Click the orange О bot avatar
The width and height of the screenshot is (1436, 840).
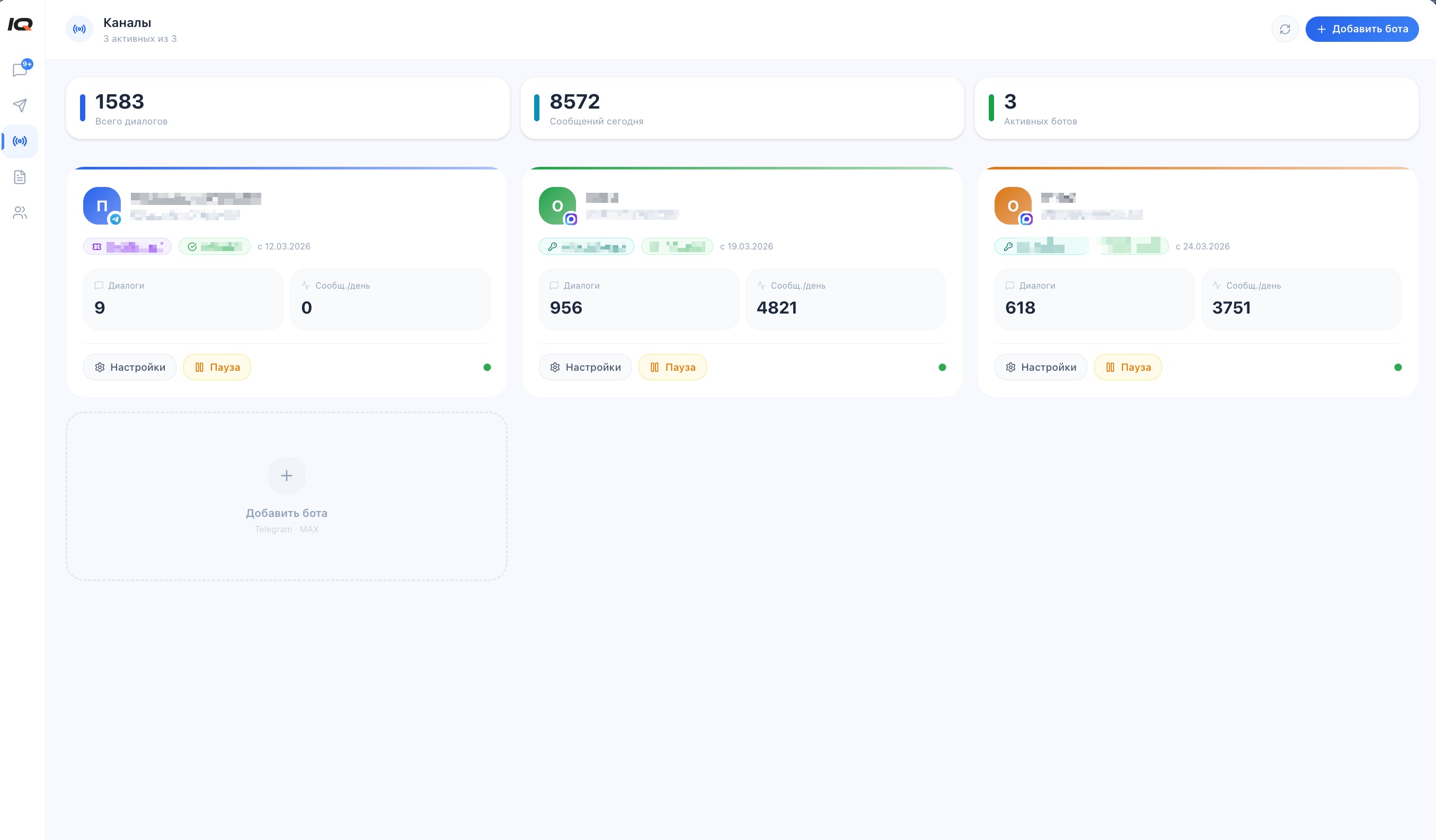[1013, 205]
